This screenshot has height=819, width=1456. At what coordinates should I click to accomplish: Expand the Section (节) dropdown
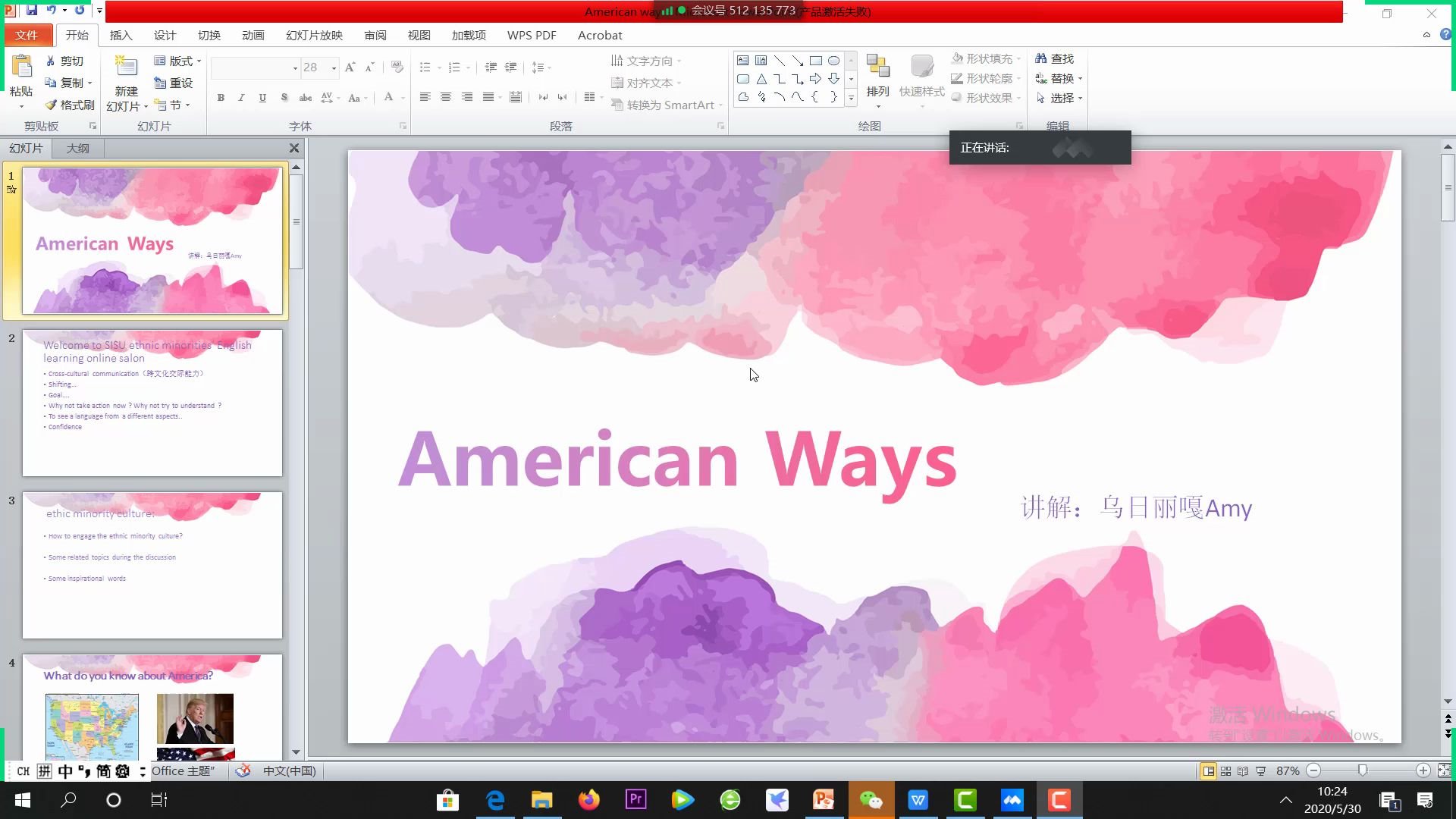pos(171,105)
